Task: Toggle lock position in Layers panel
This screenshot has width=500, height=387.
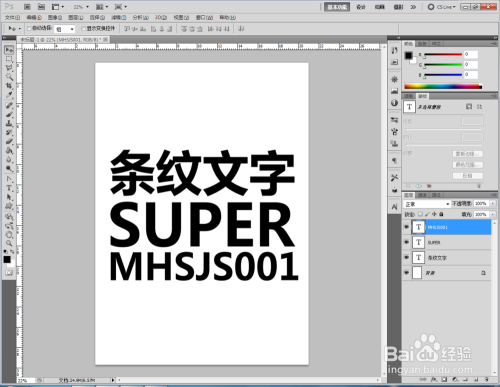Action: tap(434, 214)
